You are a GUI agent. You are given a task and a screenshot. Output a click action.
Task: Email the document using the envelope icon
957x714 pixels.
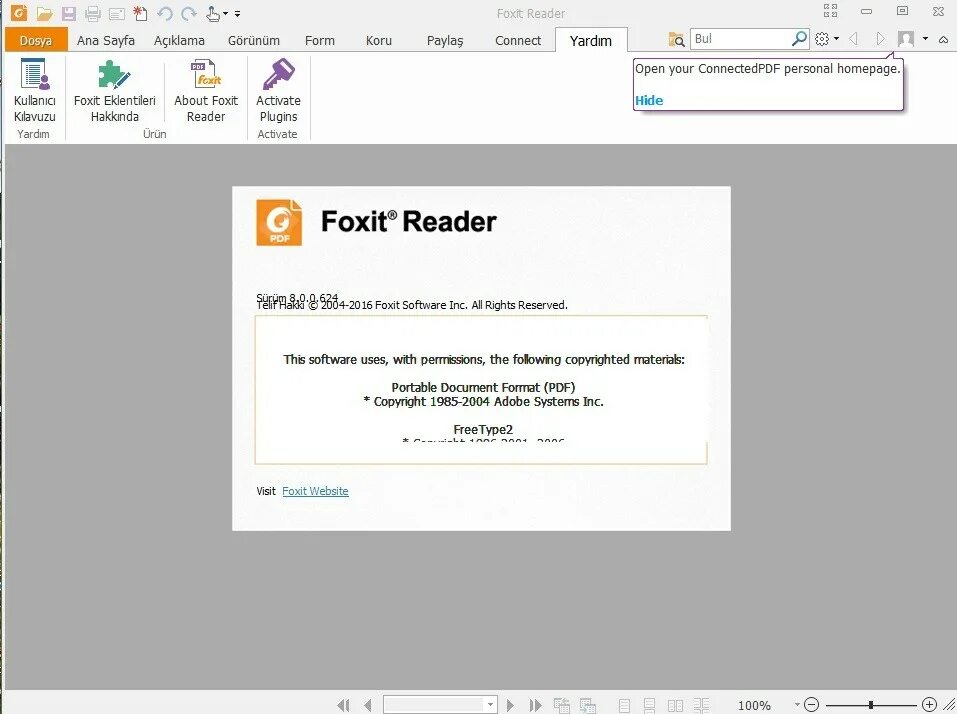[x=117, y=13]
